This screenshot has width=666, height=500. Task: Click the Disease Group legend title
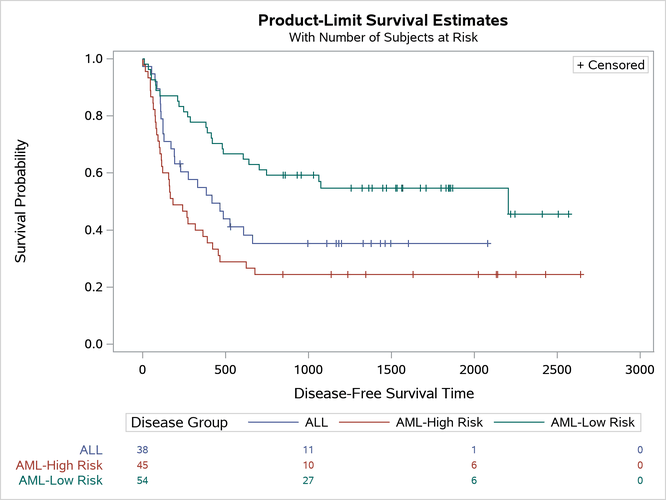point(179,422)
